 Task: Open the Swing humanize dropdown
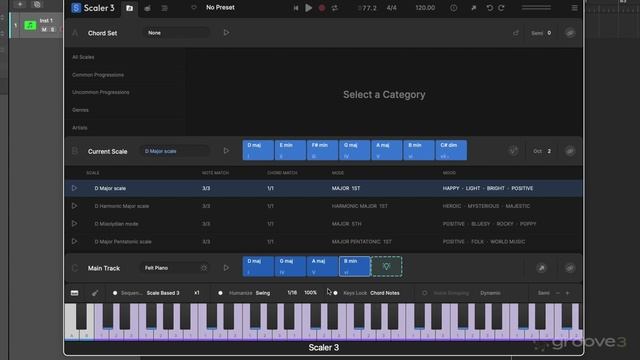263,293
